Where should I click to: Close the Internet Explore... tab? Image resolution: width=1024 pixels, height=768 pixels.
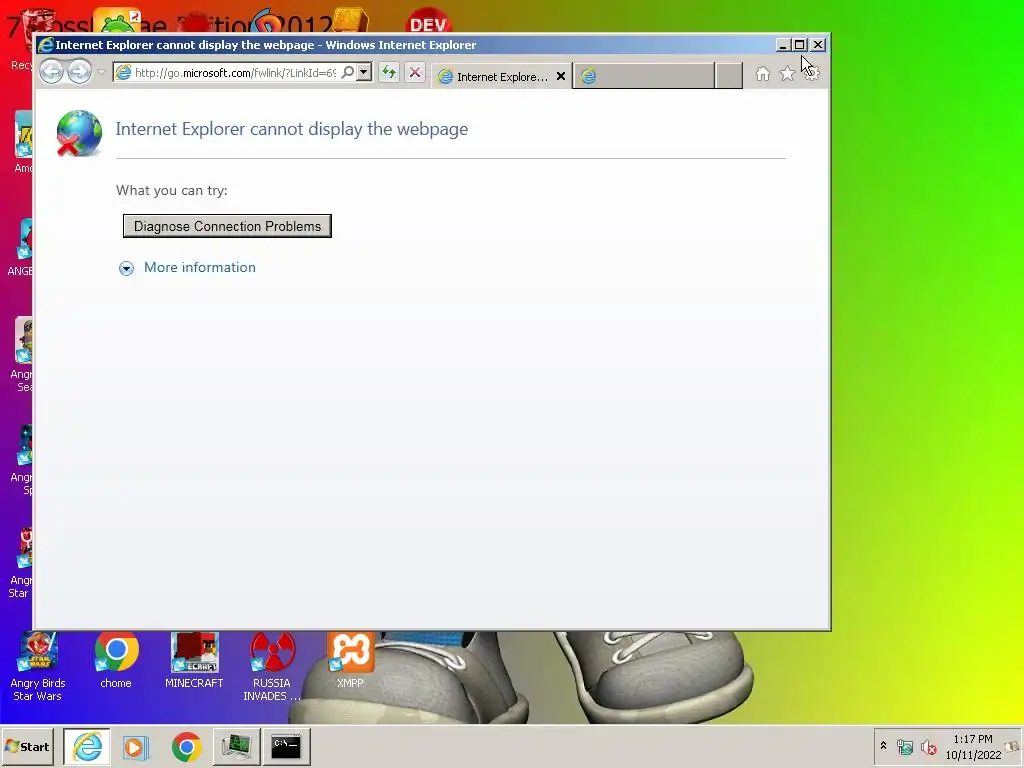pyautogui.click(x=560, y=76)
